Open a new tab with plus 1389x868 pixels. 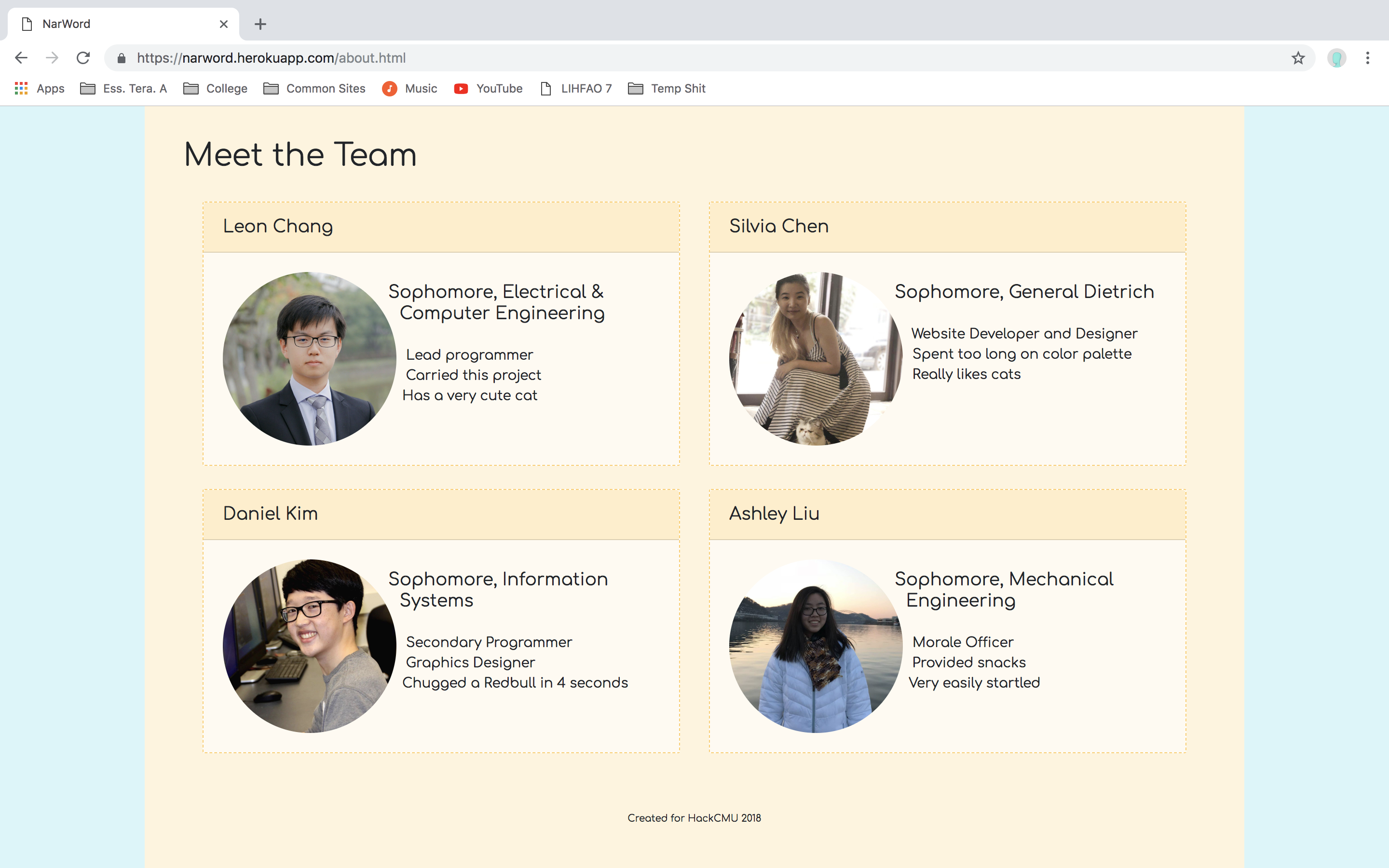(x=260, y=24)
